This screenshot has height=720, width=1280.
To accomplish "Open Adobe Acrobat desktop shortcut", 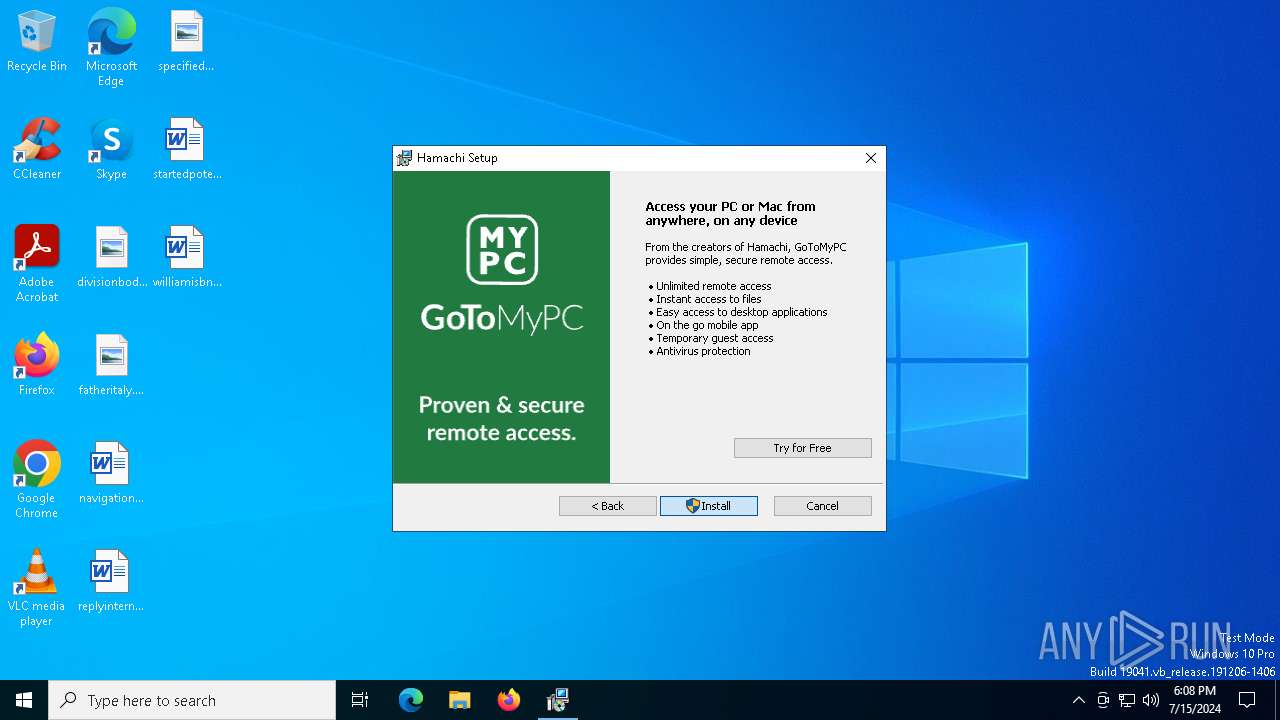I will (37, 264).
